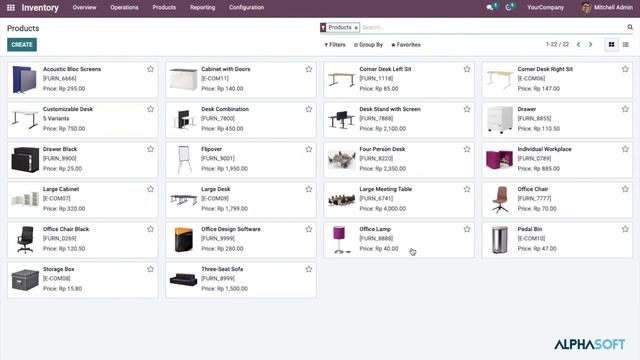Expand the Filters dropdown

[x=335, y=44]
